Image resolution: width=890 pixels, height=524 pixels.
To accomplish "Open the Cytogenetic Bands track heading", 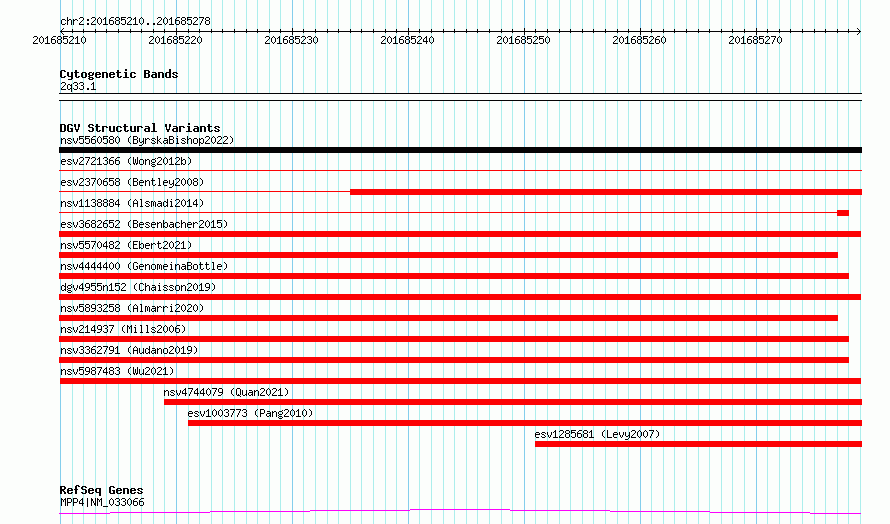I will click(119, 74).
